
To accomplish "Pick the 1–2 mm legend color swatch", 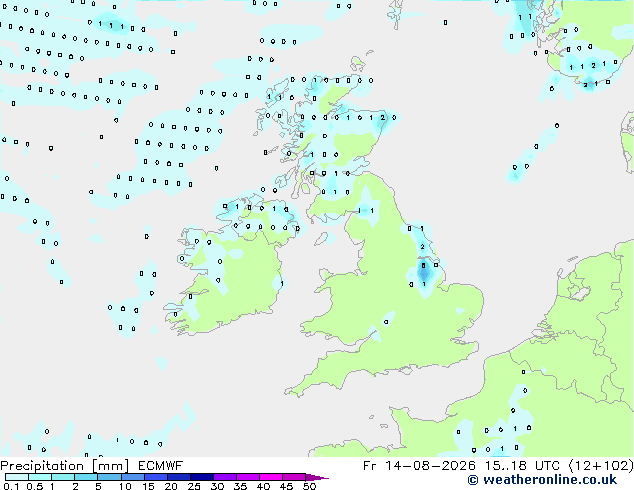I will pos(63,477).
